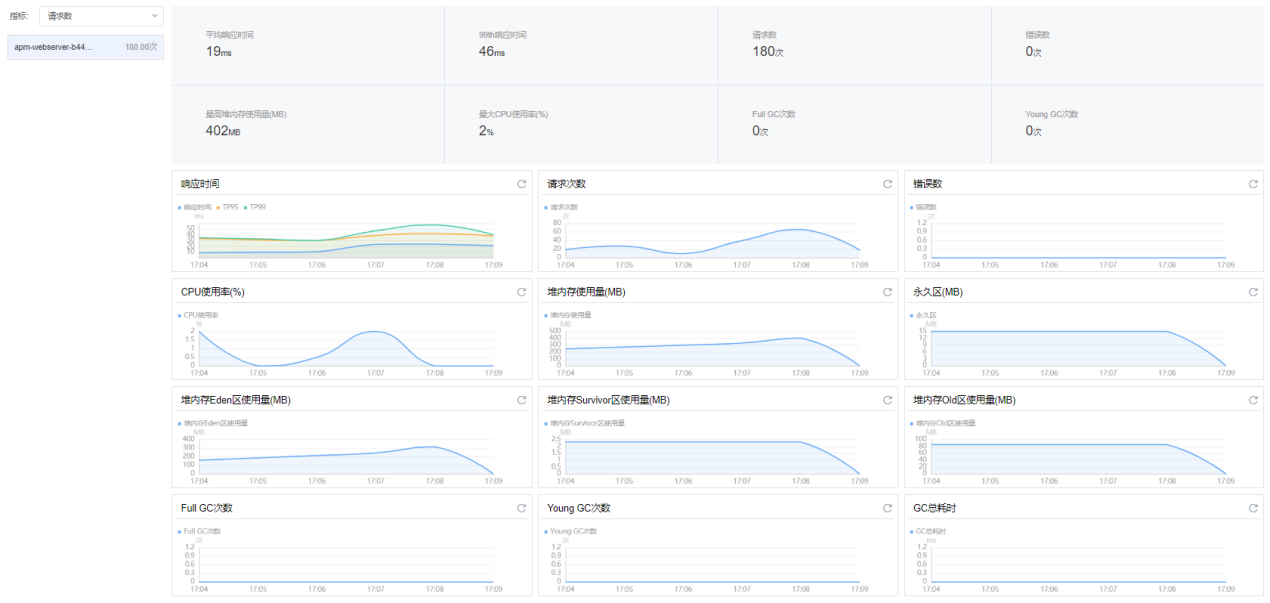Refresh the 永久区(MB) chart

click(x=1253, y=292)
